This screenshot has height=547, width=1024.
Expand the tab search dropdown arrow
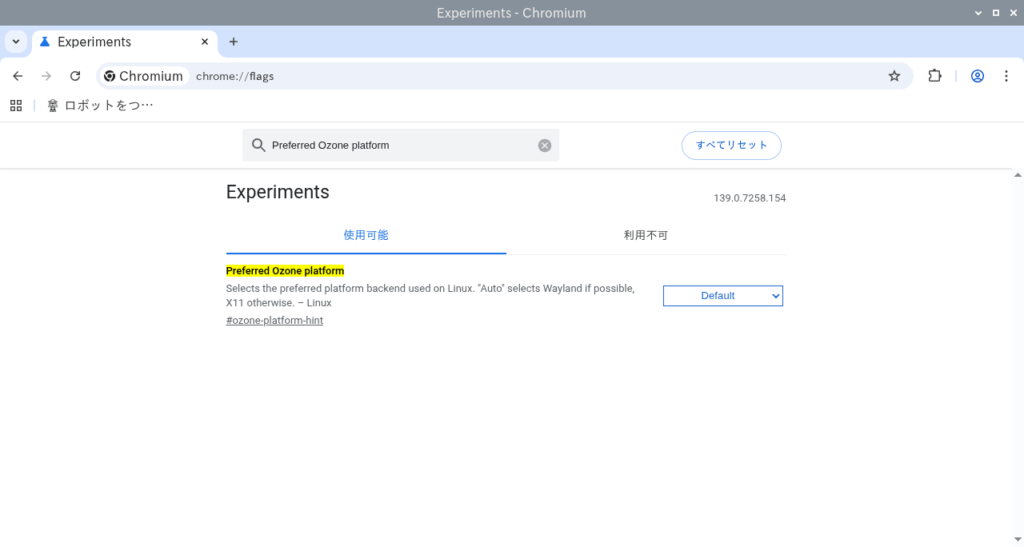tap(16, 42)
